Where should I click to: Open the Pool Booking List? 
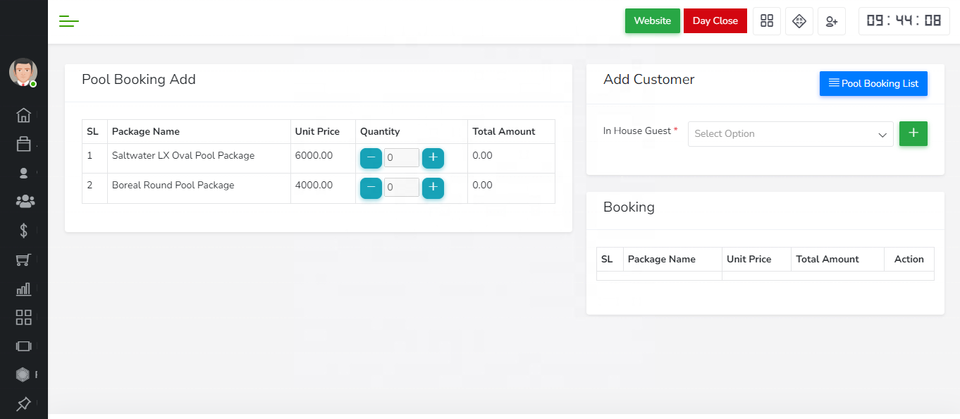[x=873, y=84]
